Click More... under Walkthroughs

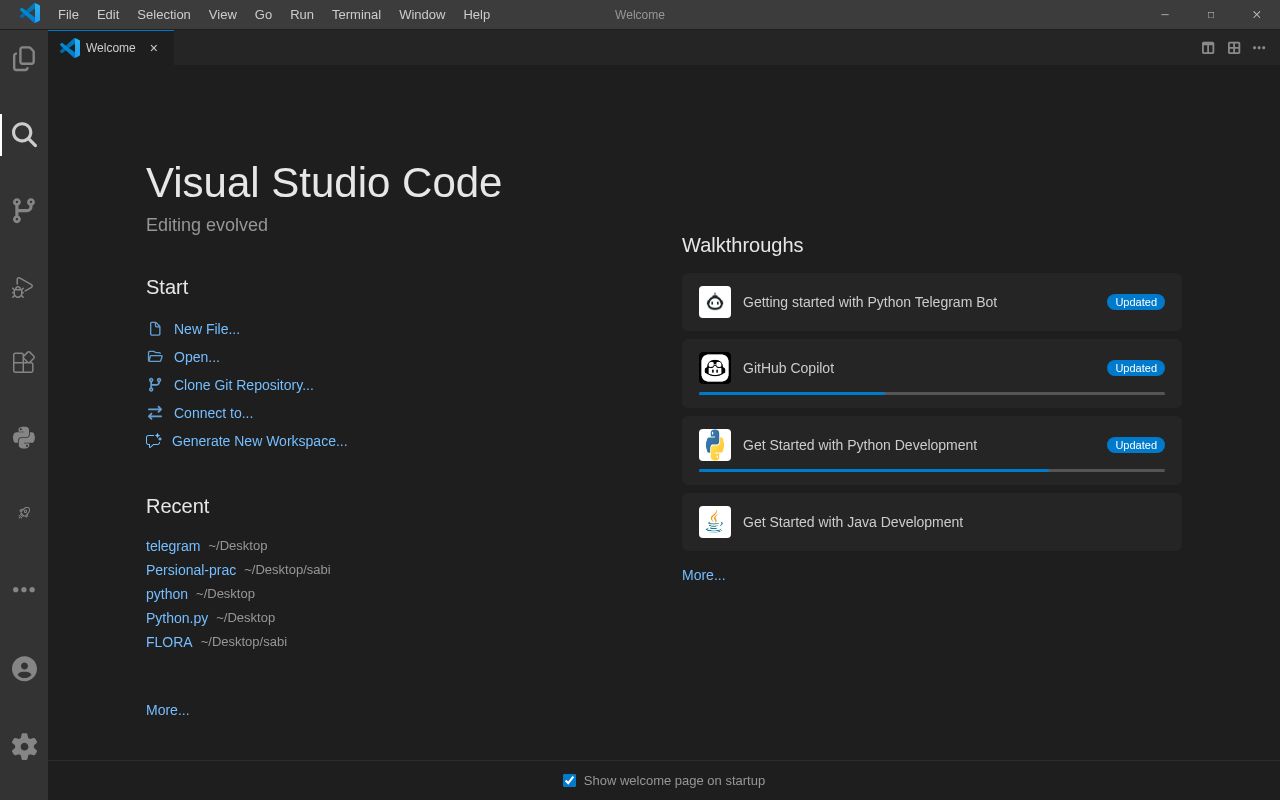pos(704,575)
